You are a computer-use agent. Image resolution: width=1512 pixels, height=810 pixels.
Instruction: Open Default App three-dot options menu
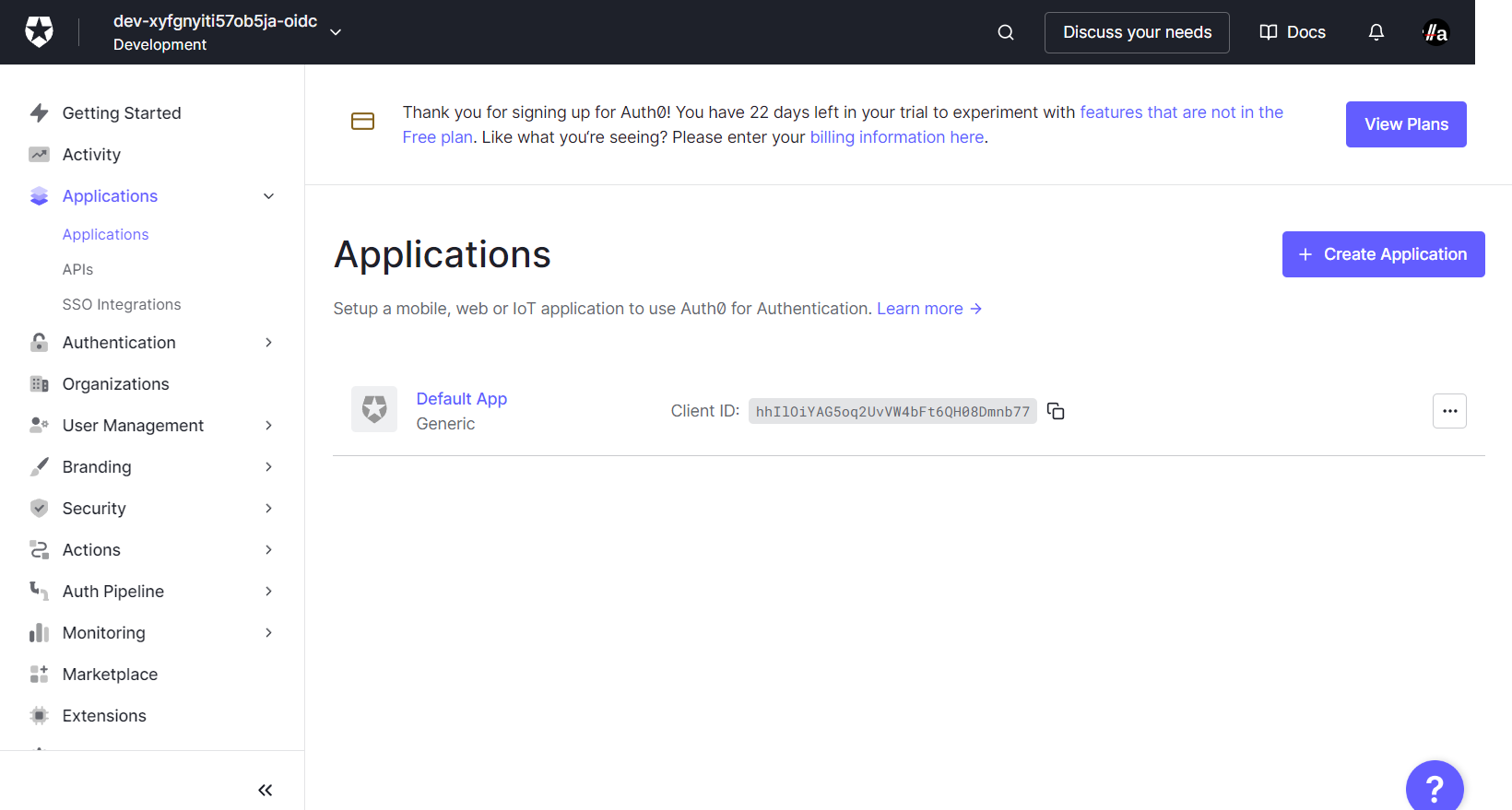pos(1449,411)
